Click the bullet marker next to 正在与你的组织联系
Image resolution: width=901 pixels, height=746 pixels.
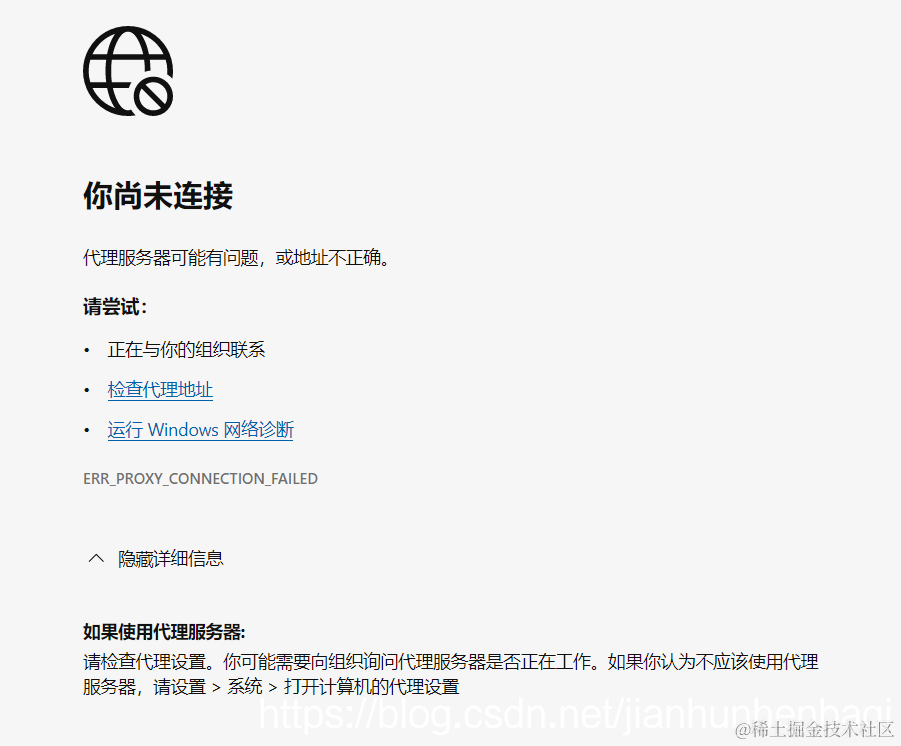pos(90,350)
